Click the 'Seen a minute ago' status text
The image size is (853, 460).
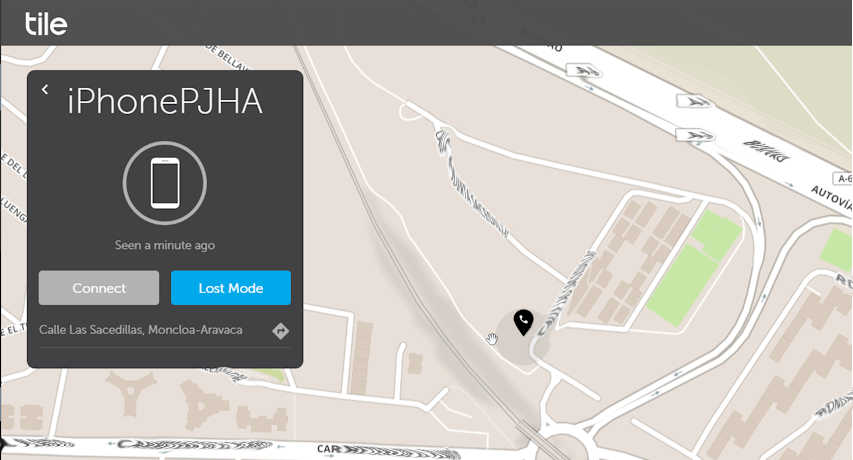point(165,245)
